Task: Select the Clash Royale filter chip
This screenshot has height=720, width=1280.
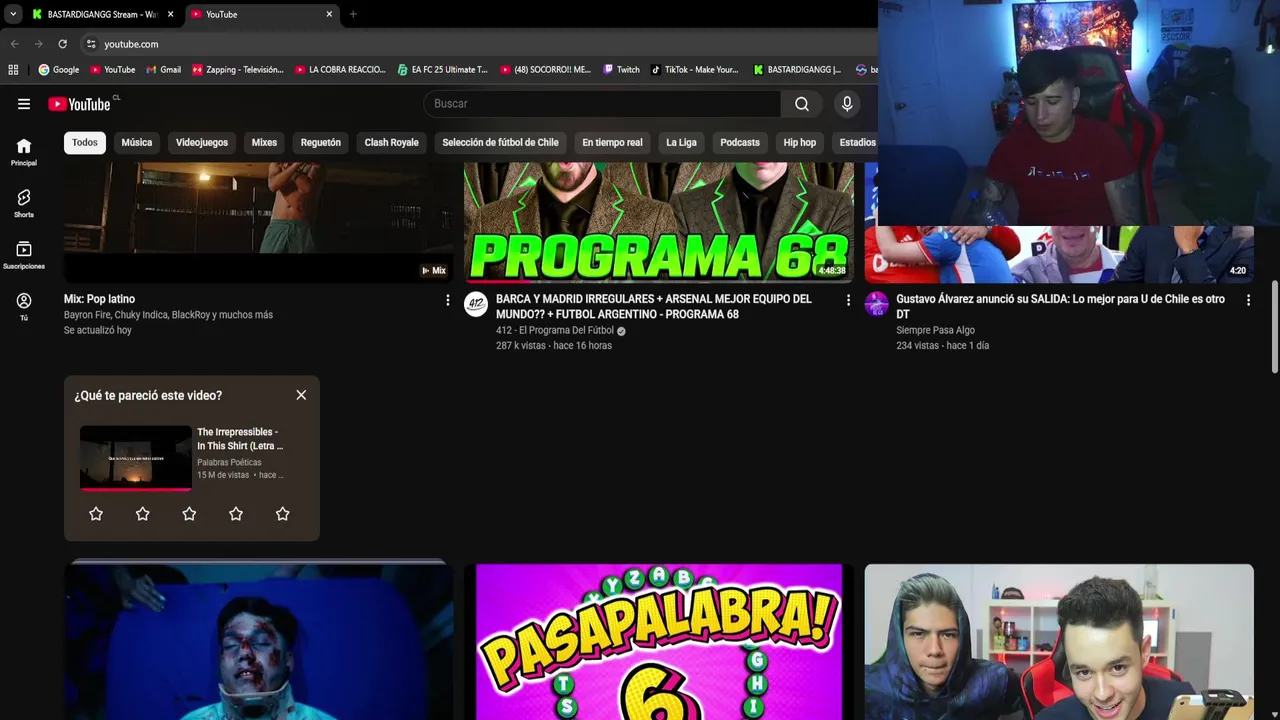Action: pos(392,142)
